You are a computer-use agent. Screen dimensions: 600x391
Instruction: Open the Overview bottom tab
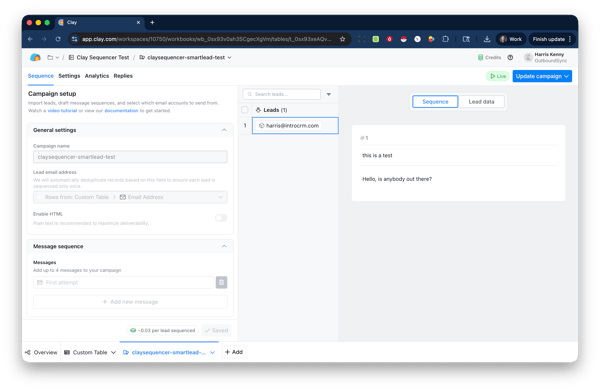(41, 352)
